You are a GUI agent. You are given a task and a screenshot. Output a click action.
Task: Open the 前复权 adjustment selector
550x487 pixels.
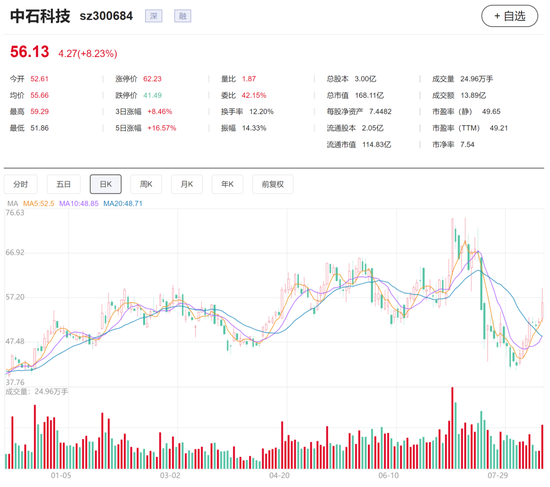pyautogui.click(x=273, y=184)
